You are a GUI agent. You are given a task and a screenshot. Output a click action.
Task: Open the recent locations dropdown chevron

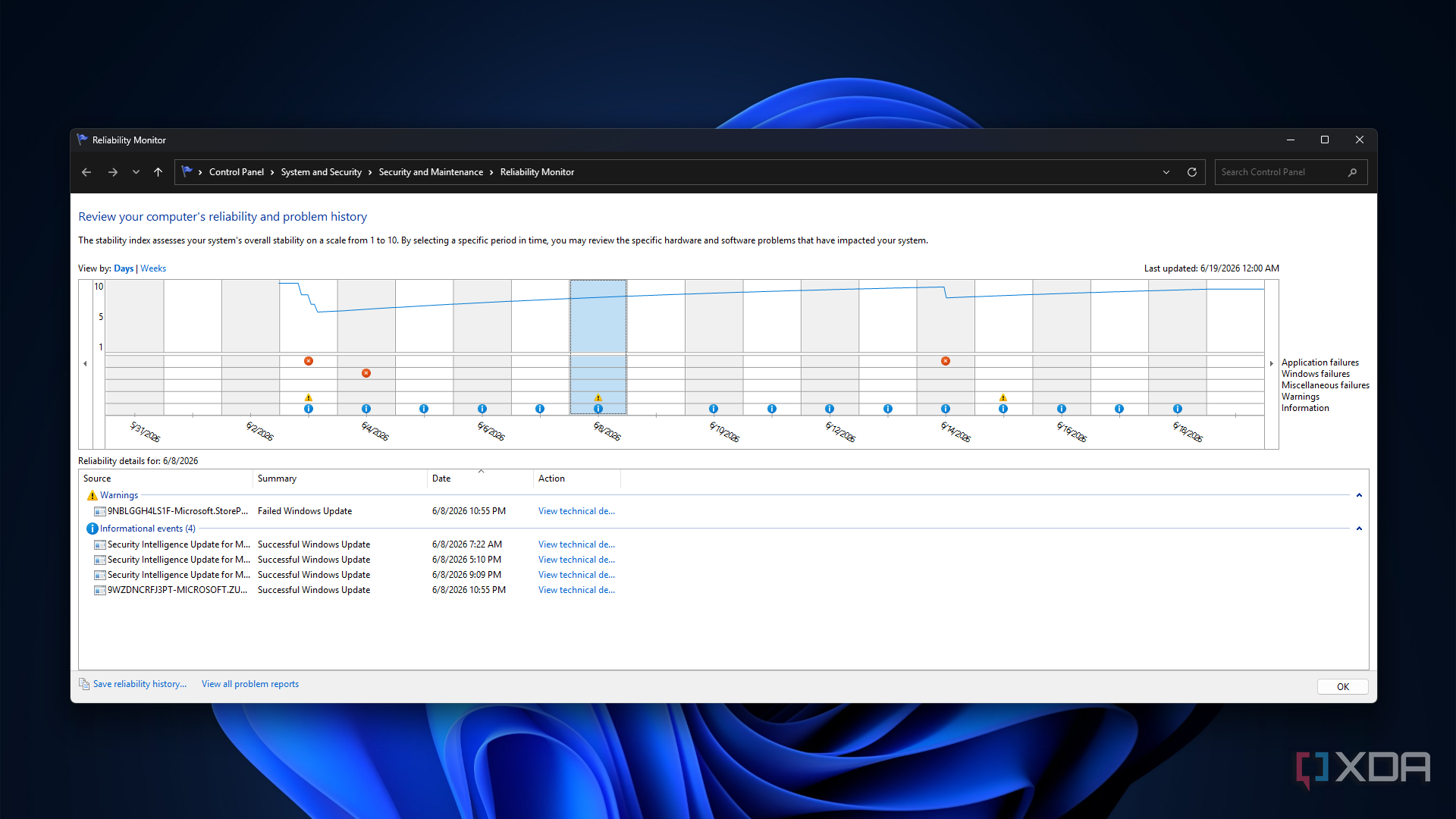(x=136, y=172)
